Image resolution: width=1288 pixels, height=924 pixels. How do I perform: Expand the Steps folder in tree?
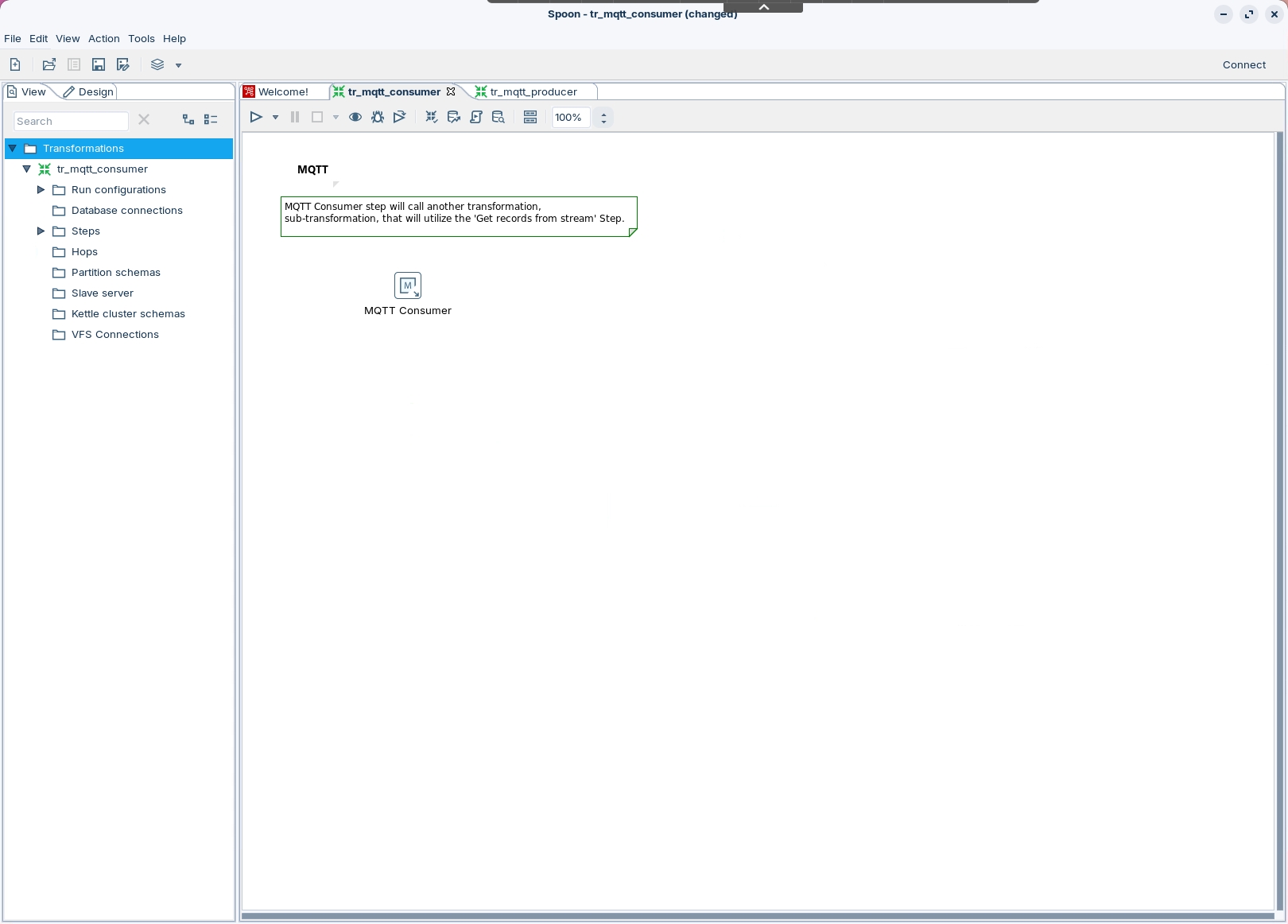point(41,231)
